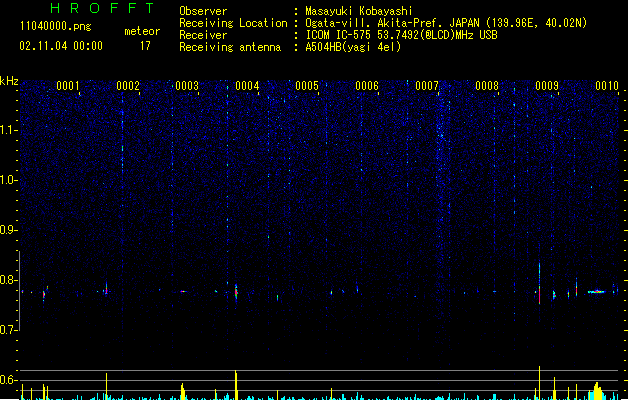
Task: Click the 0.6 kHz axis label
Action: click(8, 380)
